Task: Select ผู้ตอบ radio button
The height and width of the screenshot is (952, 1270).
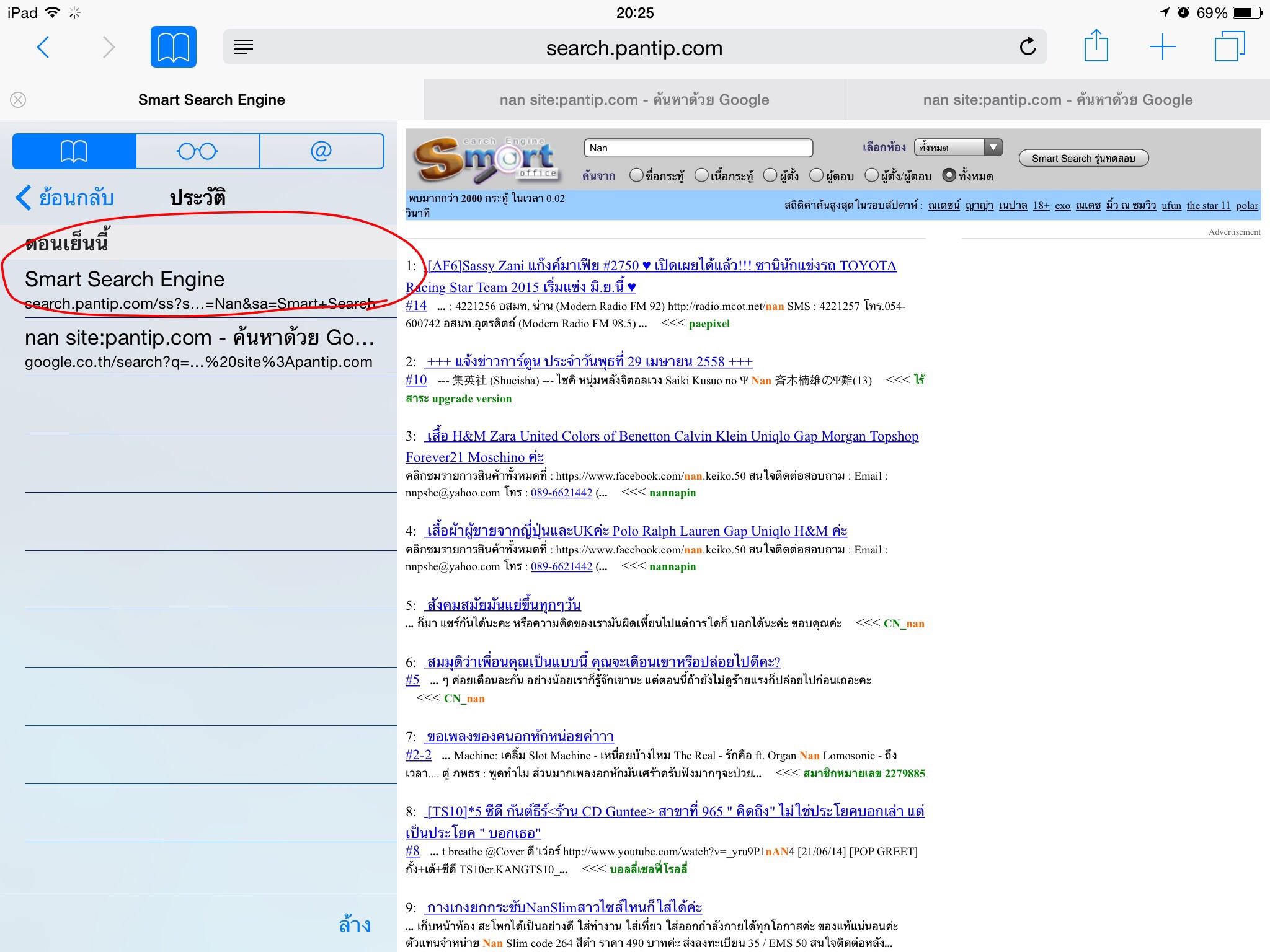Action: coord(817,175)
